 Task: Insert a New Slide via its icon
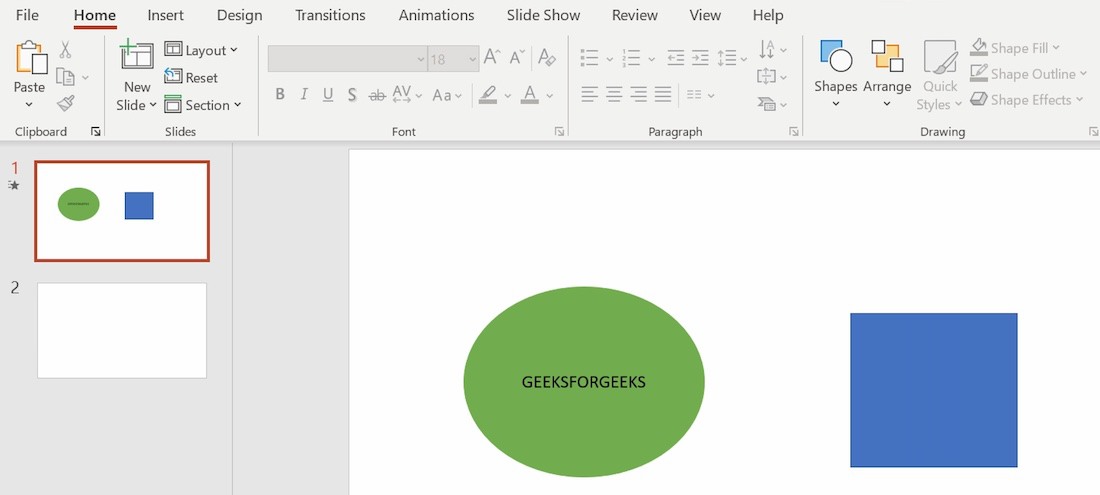coord(137,54)
